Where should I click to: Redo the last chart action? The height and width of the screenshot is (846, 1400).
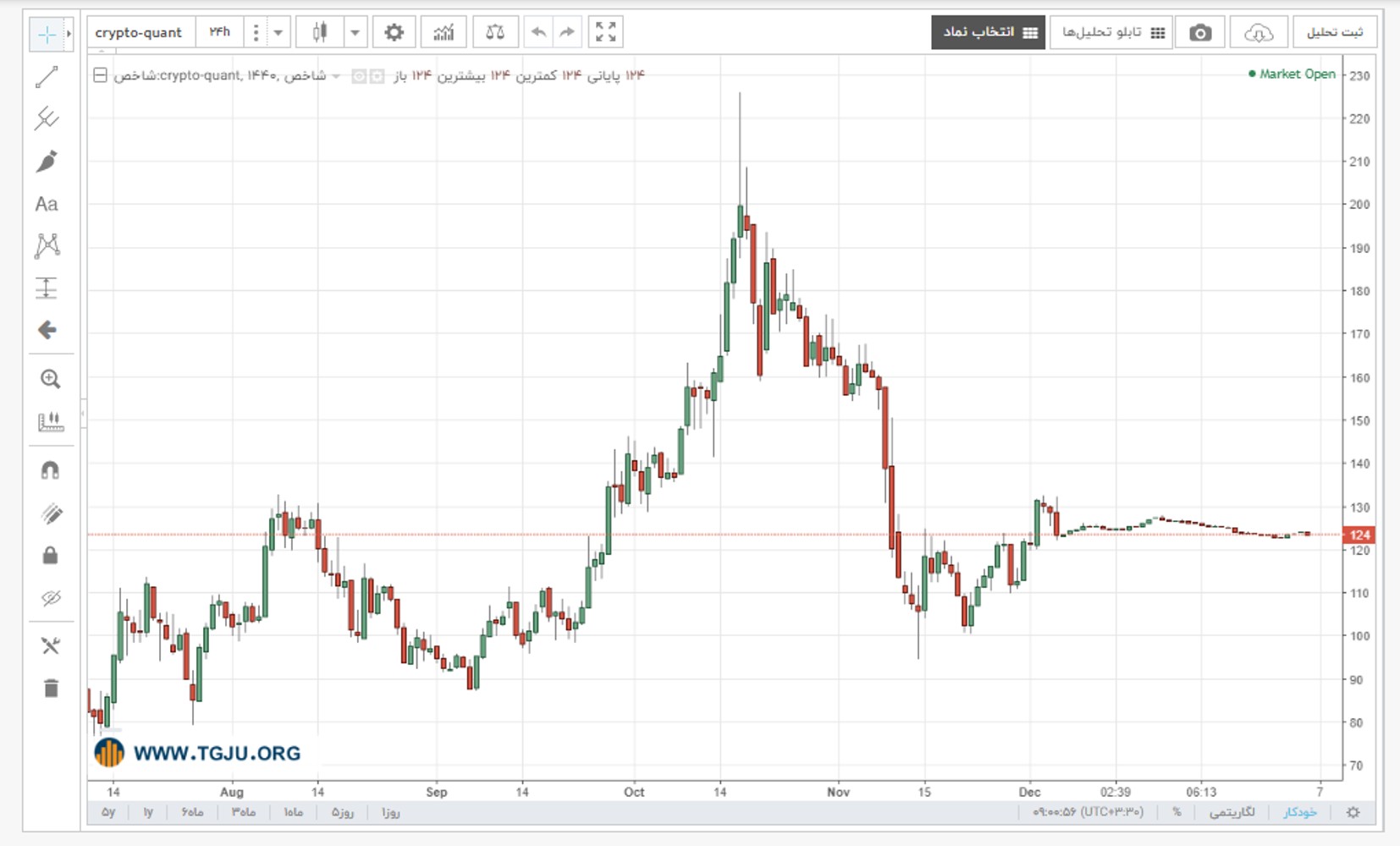[x=567, y=32]
